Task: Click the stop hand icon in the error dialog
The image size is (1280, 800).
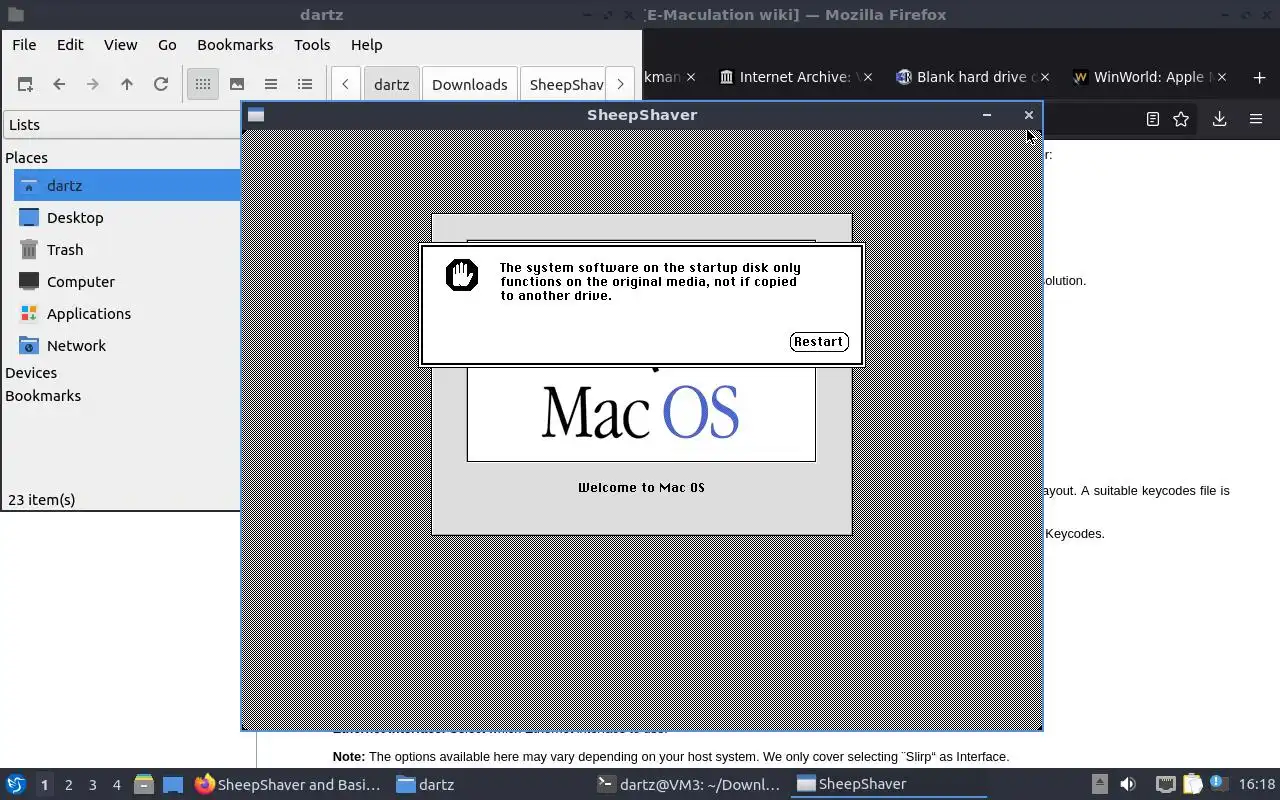Action: pyautogui.click(x=462, y=275)
